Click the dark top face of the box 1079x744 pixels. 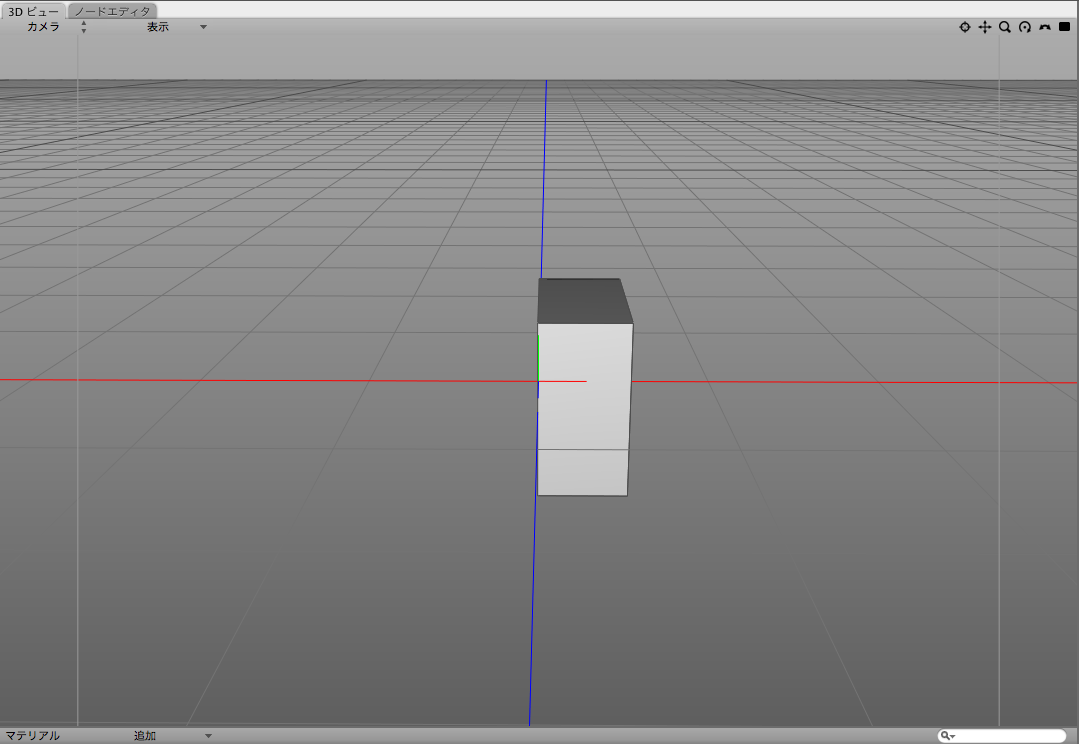click(584, 301)
